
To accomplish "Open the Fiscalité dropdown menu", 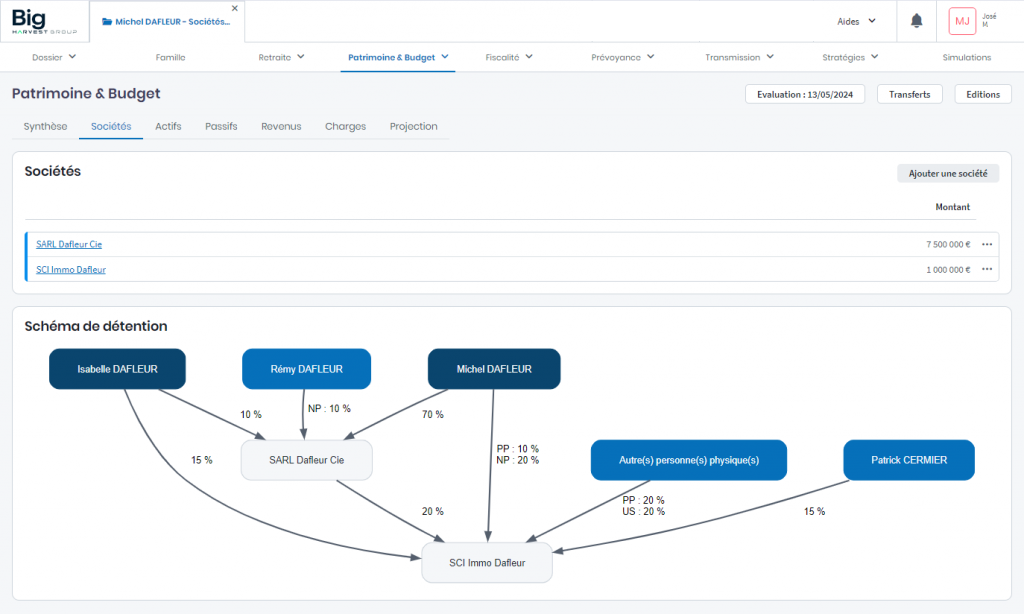I will 509,57.
